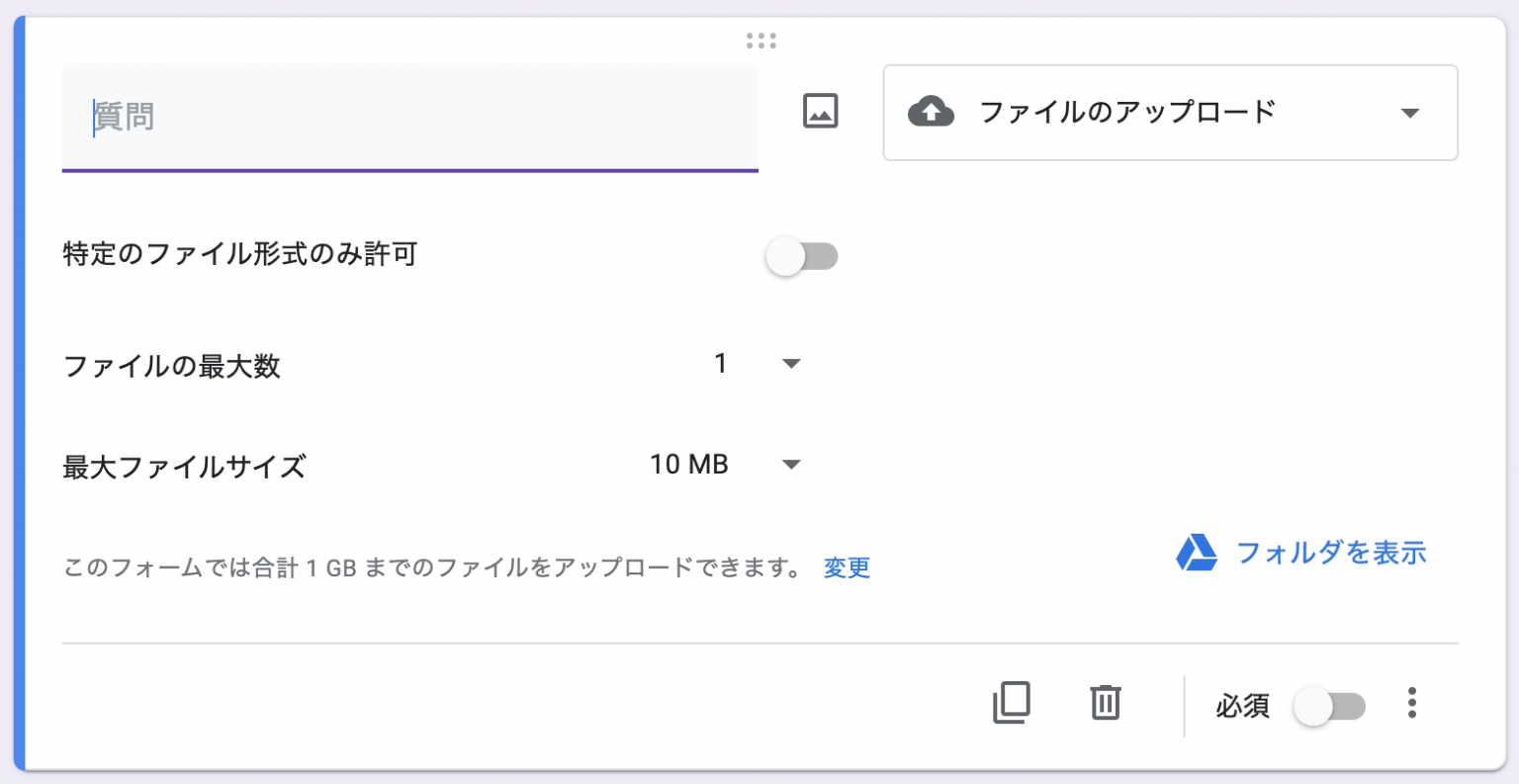Click the cloud upload icon
This screenshot has height=784, width=1519.
(931, 112)
